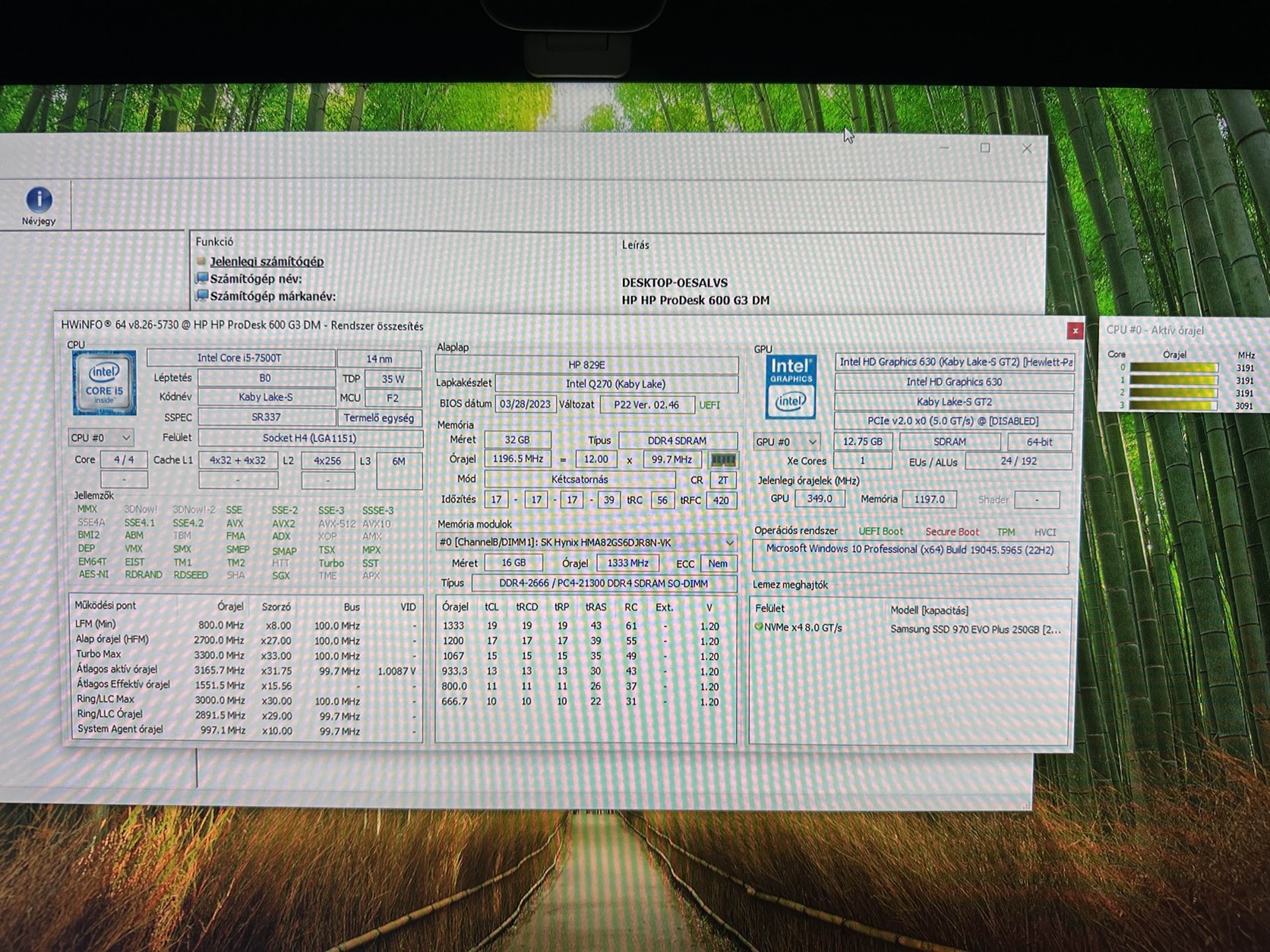Click the Kaby Lake-S GT2 GPU field
Screen dimensions: 1270x952
pos(954,402)
